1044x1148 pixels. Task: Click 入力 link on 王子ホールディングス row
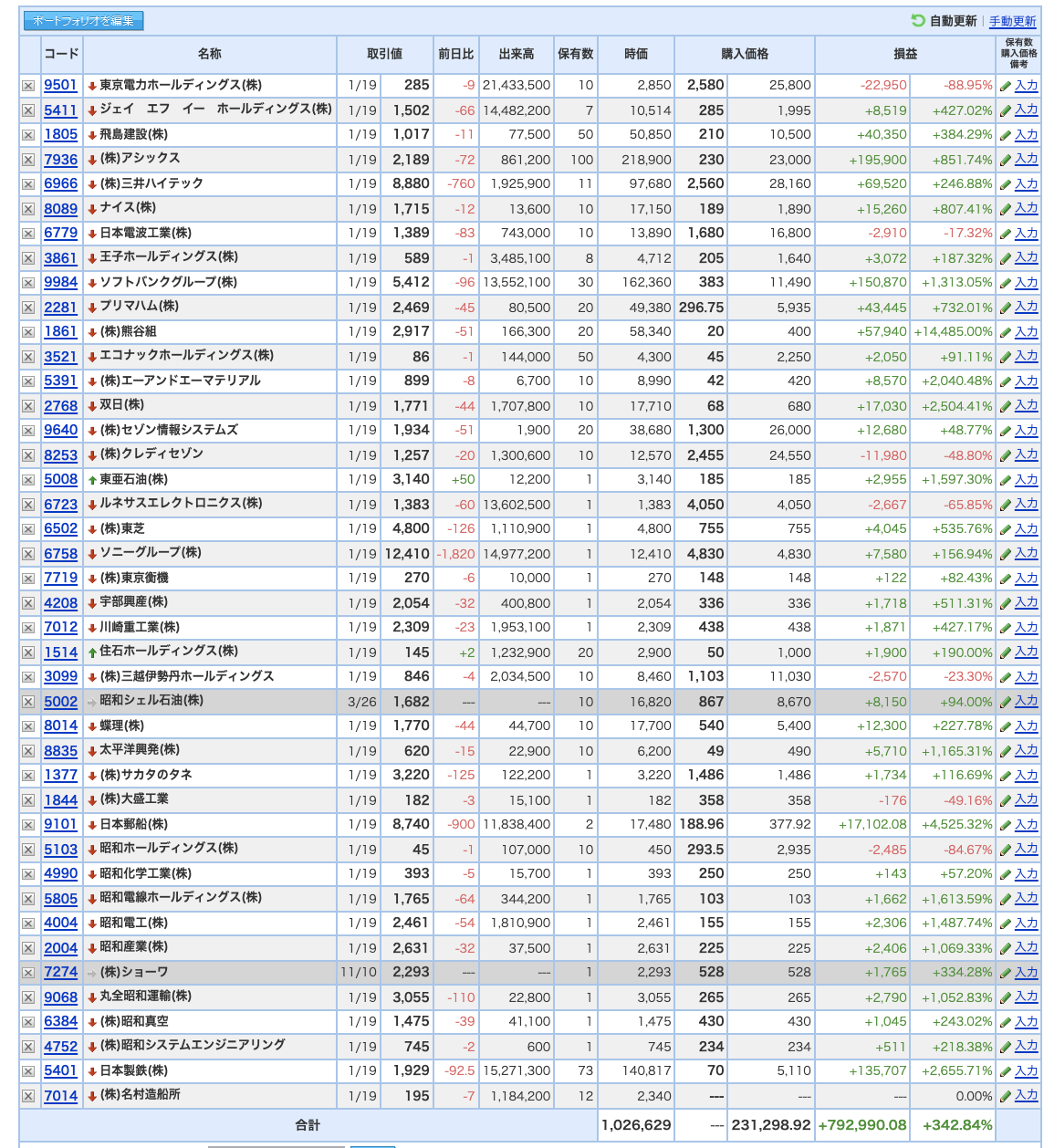(x=1026, y=257)
